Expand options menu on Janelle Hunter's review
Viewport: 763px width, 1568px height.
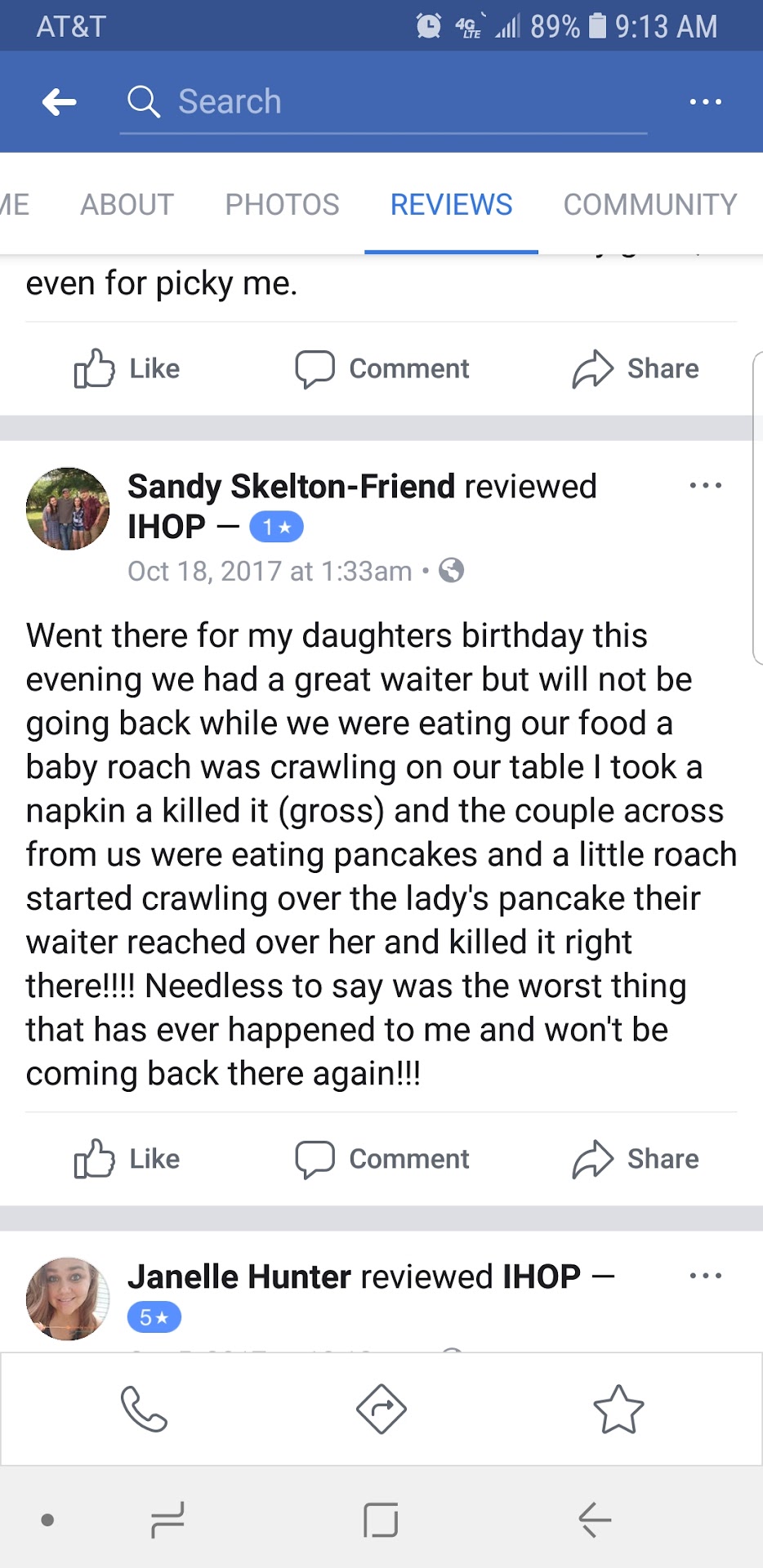[x=705, y=1276]
